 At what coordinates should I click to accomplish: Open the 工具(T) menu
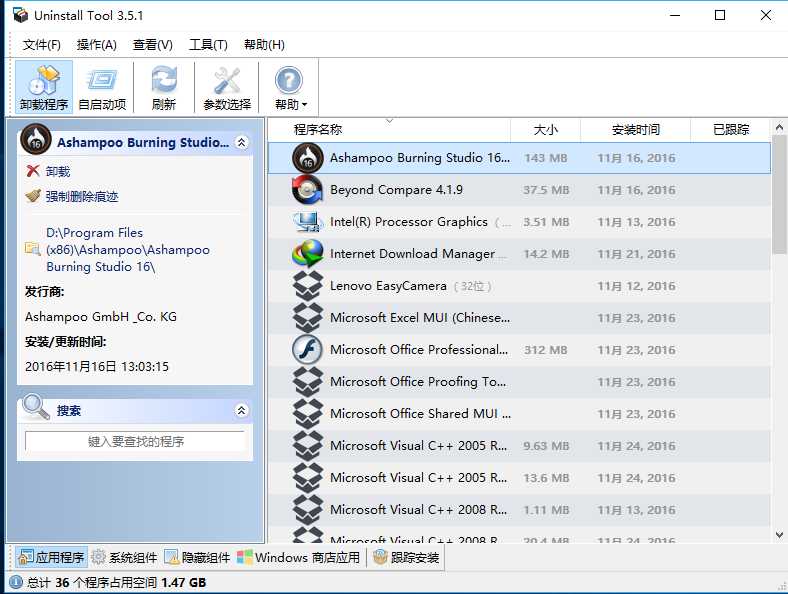pyautogui.click(x=208, y=45)
